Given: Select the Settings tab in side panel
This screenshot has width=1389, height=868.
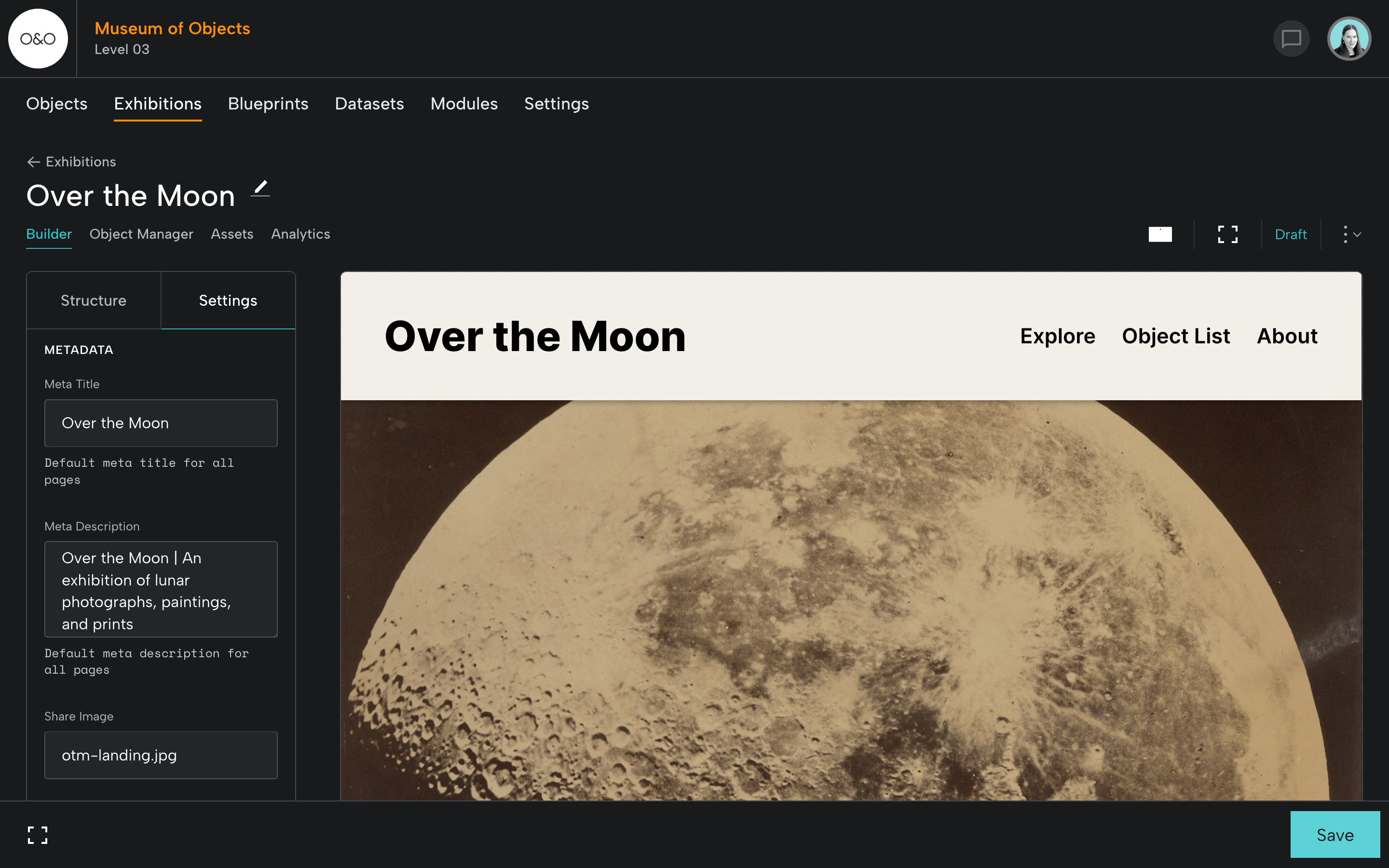Looking at the screenshot, I should click(x=229, y=300).
